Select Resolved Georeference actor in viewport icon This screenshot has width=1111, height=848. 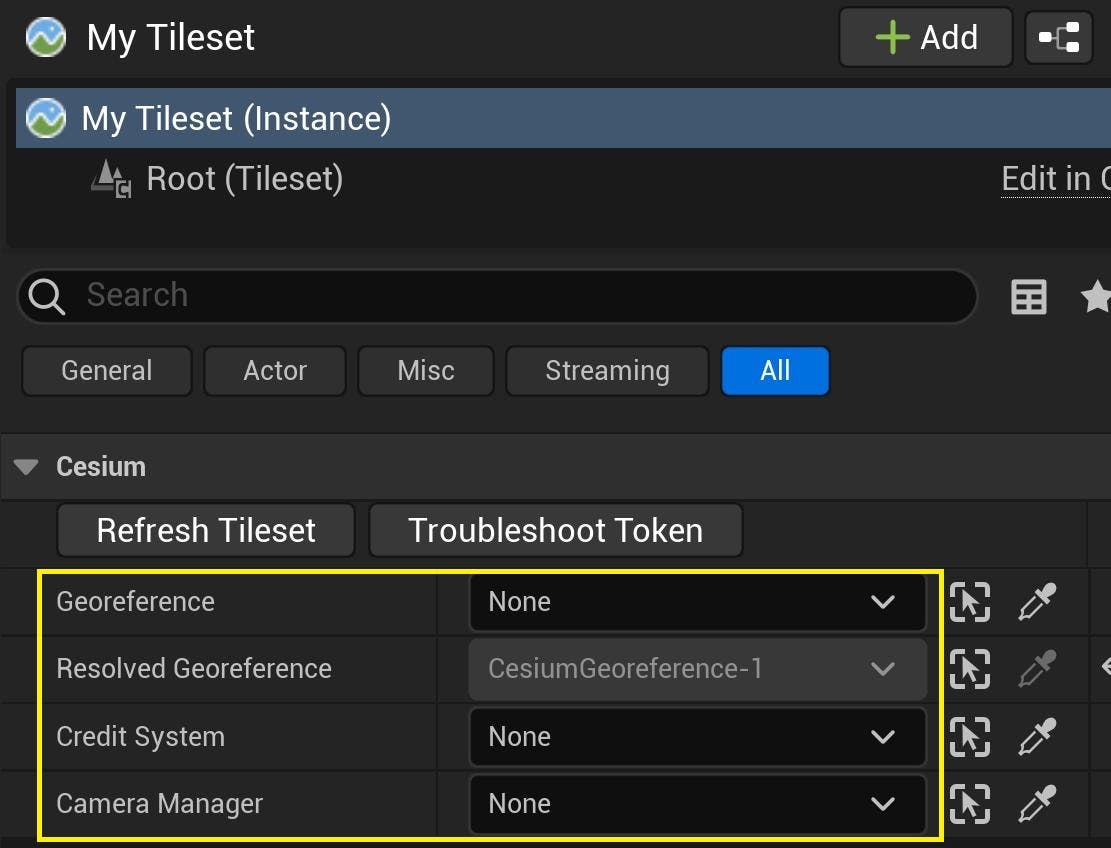click(x=969, y=669)
